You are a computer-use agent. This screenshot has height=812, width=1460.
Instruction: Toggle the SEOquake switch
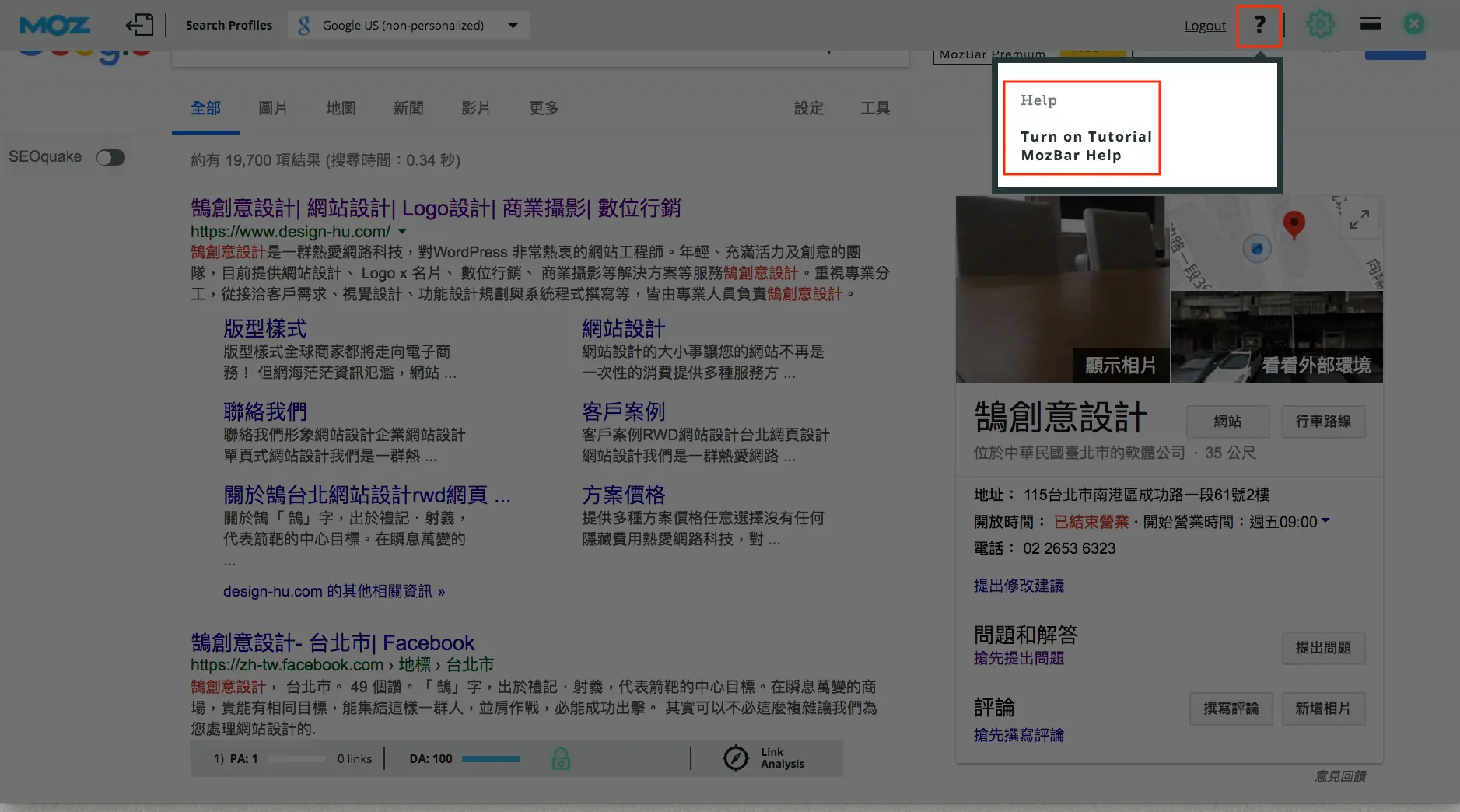click(x=110, y=158)
